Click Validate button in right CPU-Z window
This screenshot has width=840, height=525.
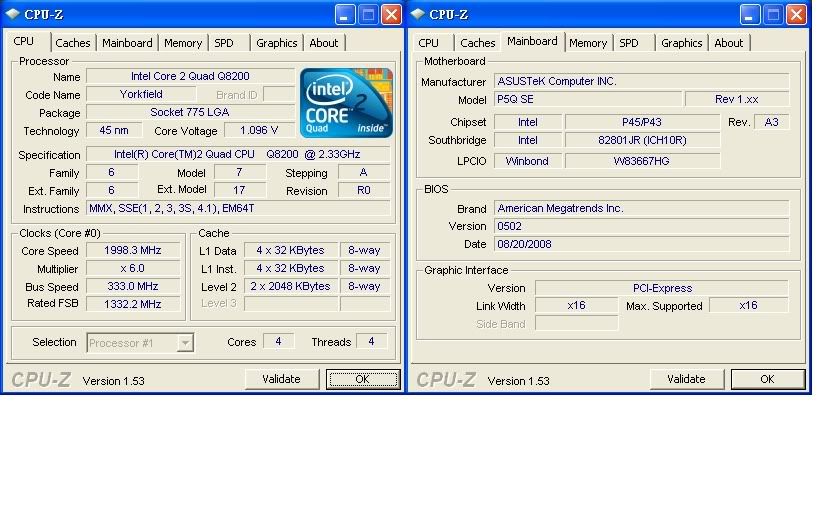click(686, 379)
